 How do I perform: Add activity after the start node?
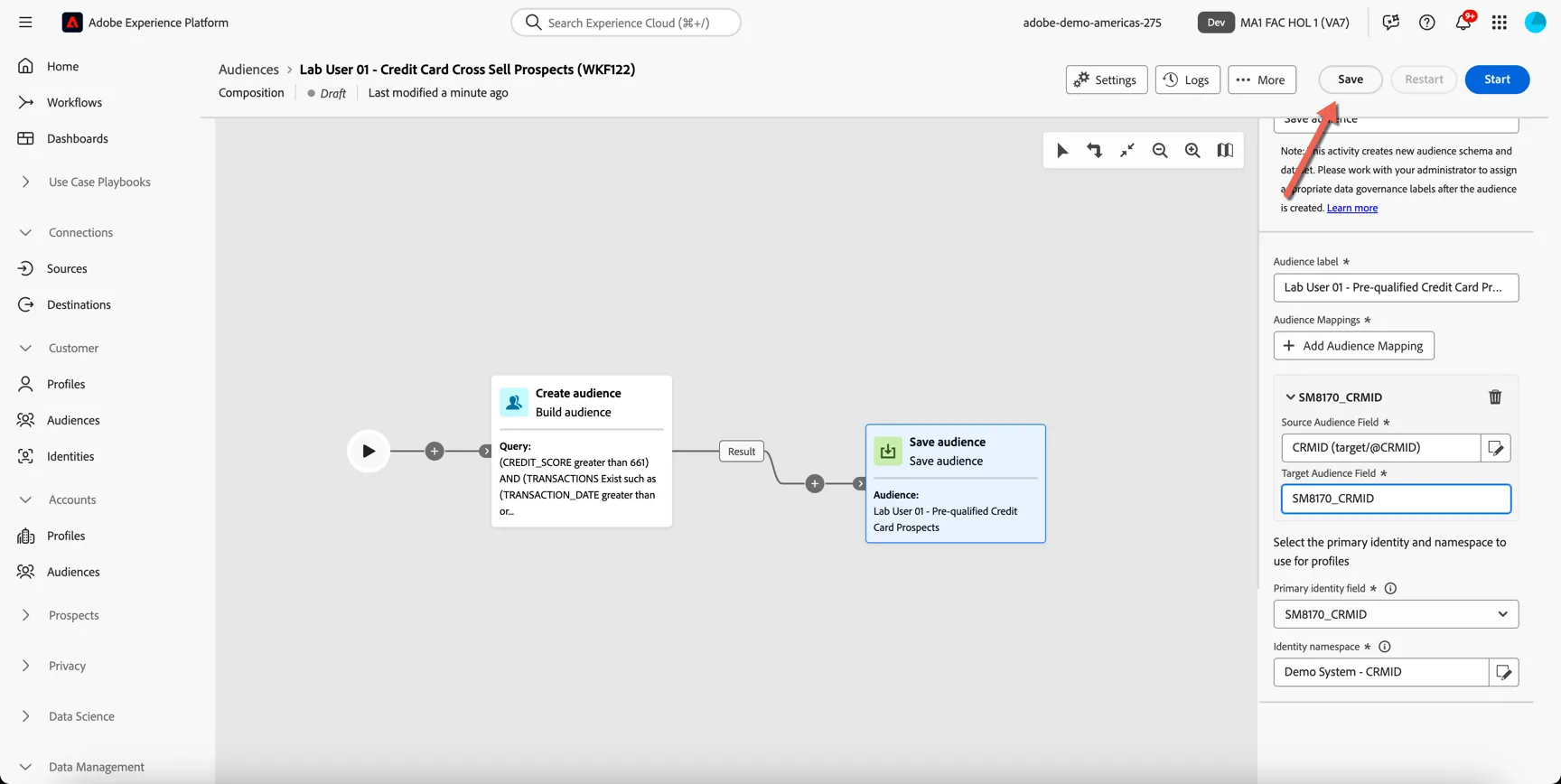click(x=435, y=451)
